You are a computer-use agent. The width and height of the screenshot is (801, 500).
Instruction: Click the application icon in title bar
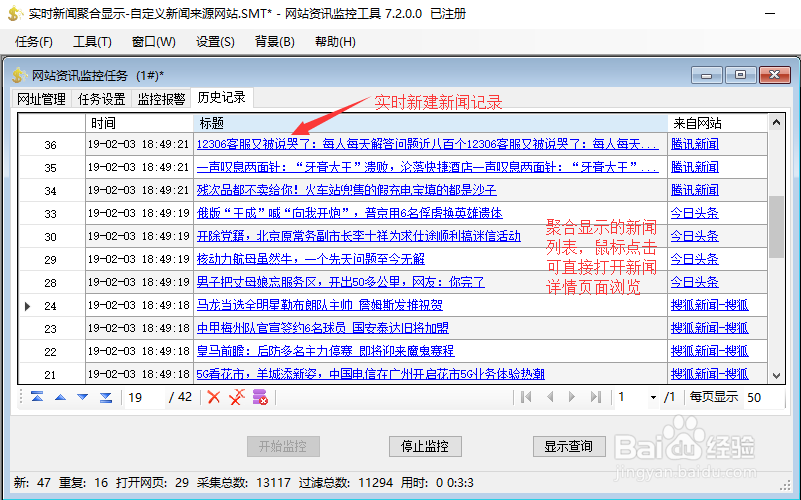tap(15, 14)
